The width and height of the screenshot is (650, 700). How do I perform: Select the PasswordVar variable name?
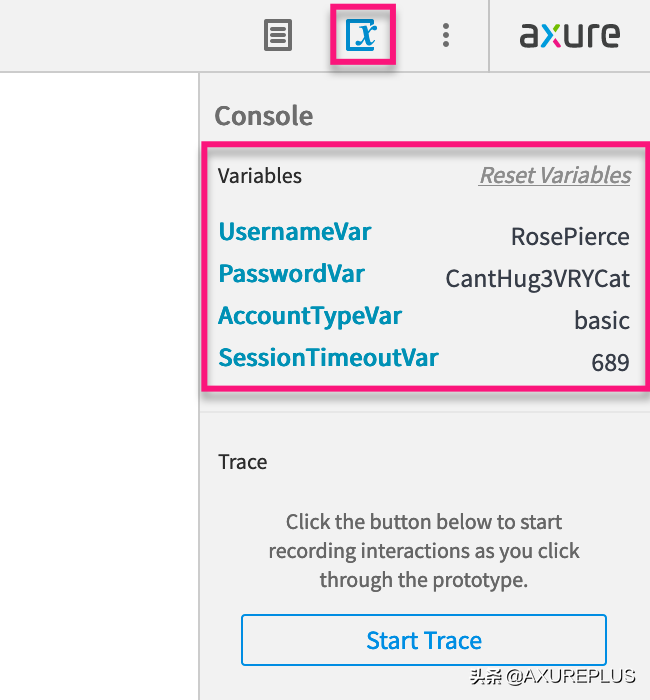[291, 274]
